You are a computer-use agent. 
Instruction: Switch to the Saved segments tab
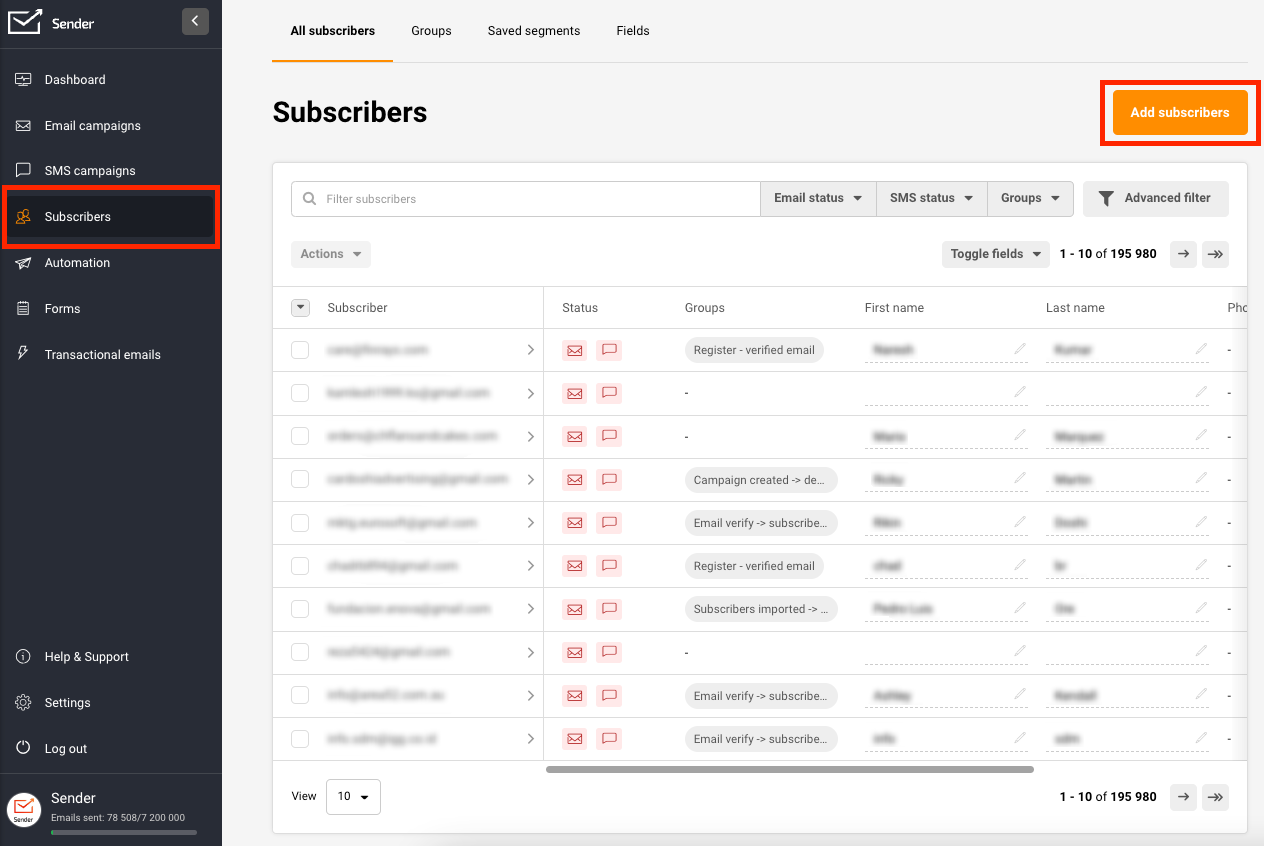click(x=533, y=31)
